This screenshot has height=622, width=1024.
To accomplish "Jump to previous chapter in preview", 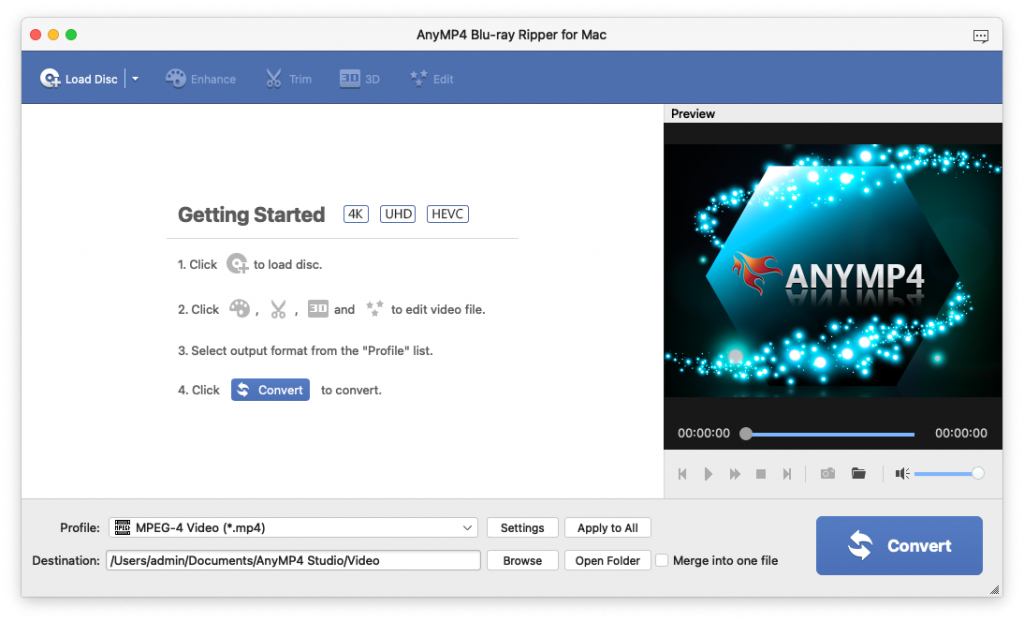I will (x=682, y=474).
